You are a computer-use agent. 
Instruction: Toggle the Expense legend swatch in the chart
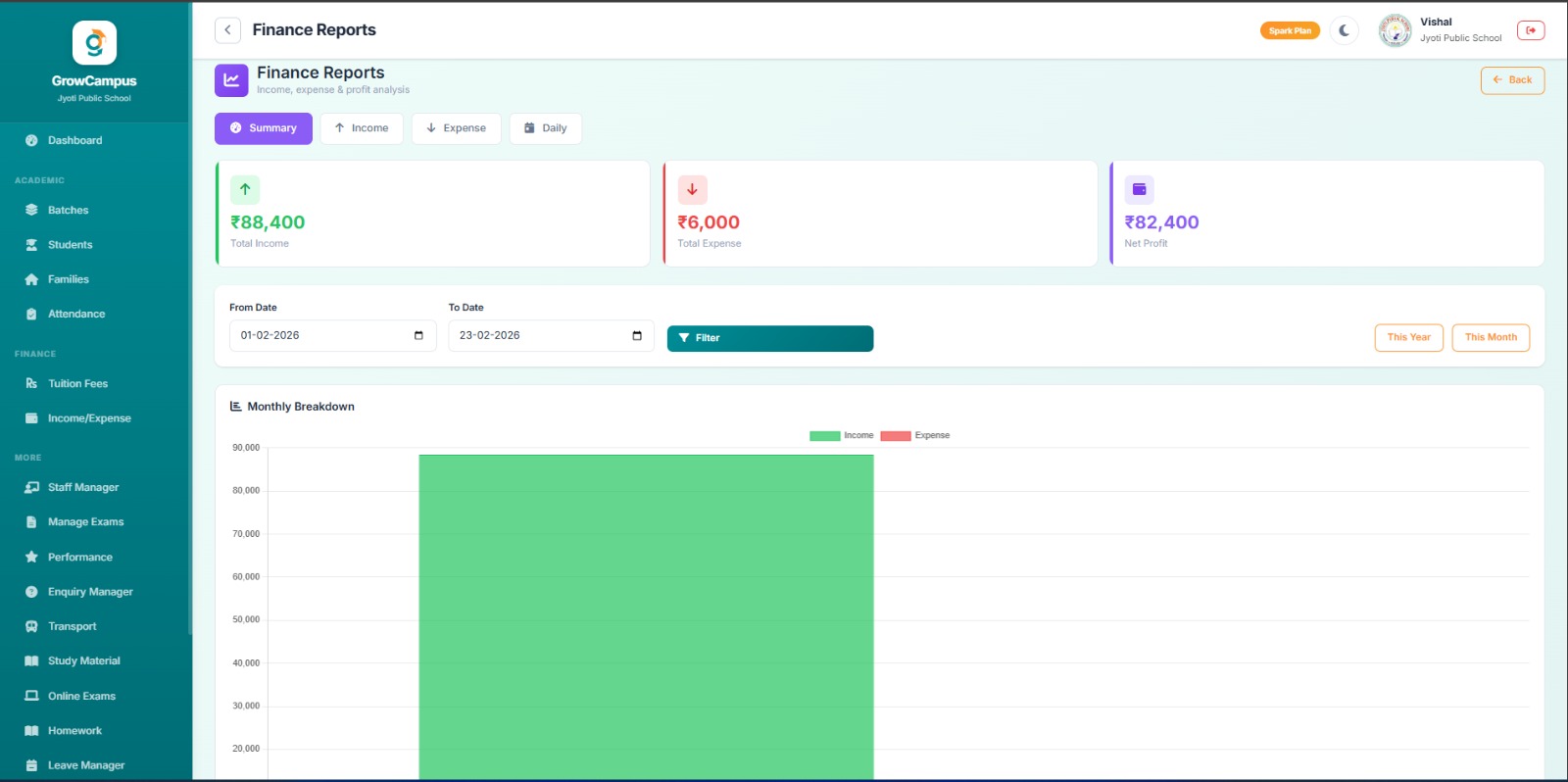click(895, 436)
